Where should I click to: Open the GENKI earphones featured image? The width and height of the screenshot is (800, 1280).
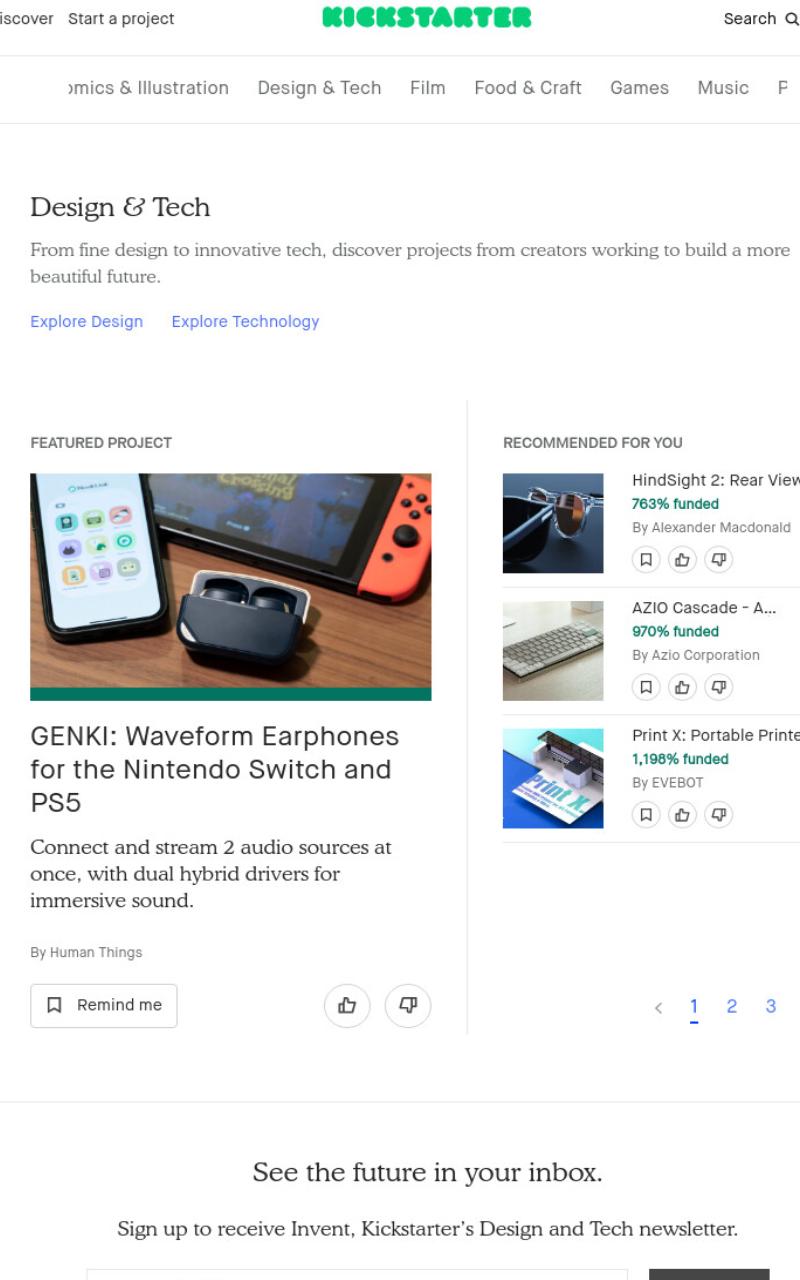(231, 587)
